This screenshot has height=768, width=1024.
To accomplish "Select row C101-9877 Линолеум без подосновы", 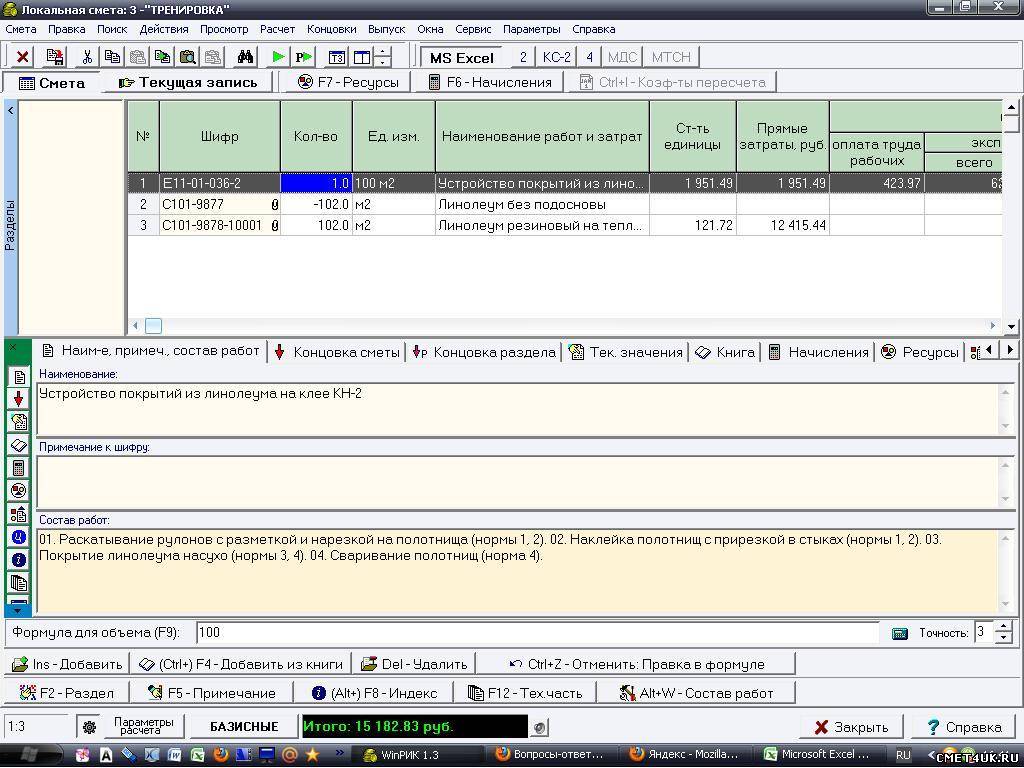I will [565, 204].
